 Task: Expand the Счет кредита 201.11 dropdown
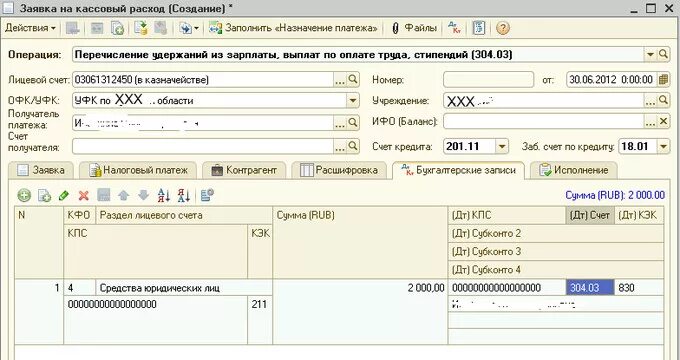click(x=502, y=147)
